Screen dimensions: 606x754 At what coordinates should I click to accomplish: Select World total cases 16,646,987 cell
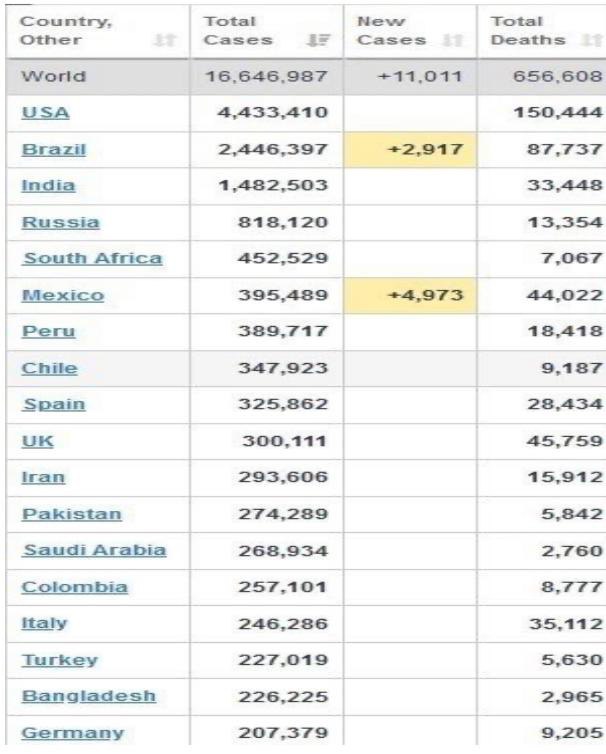tap(266, 76)
